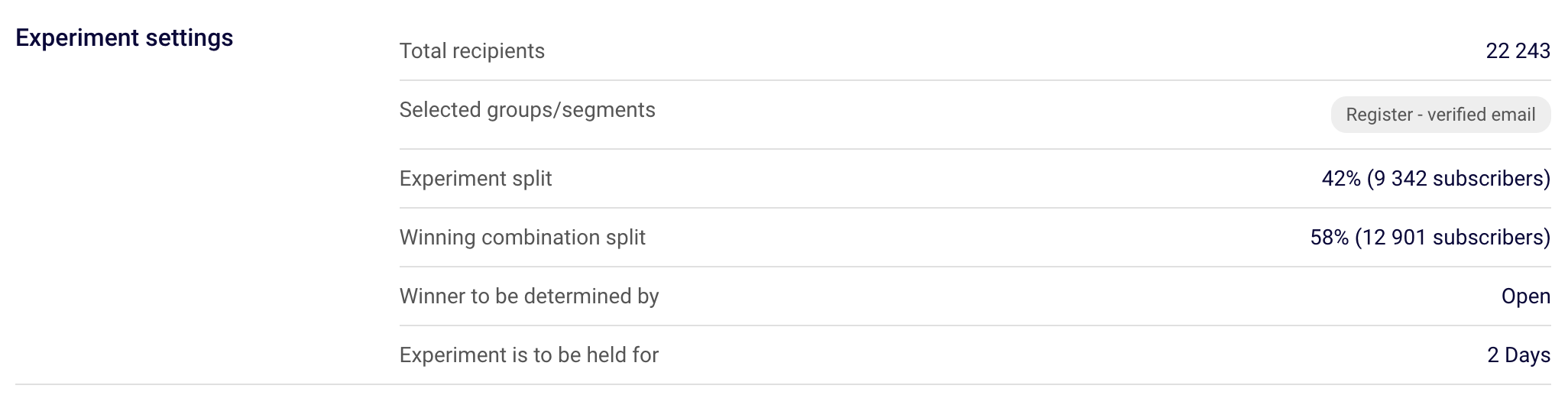1568x408 pixels.
Task: Select the 22 243 total recipients value
Action: click(x=1518, y=51)
